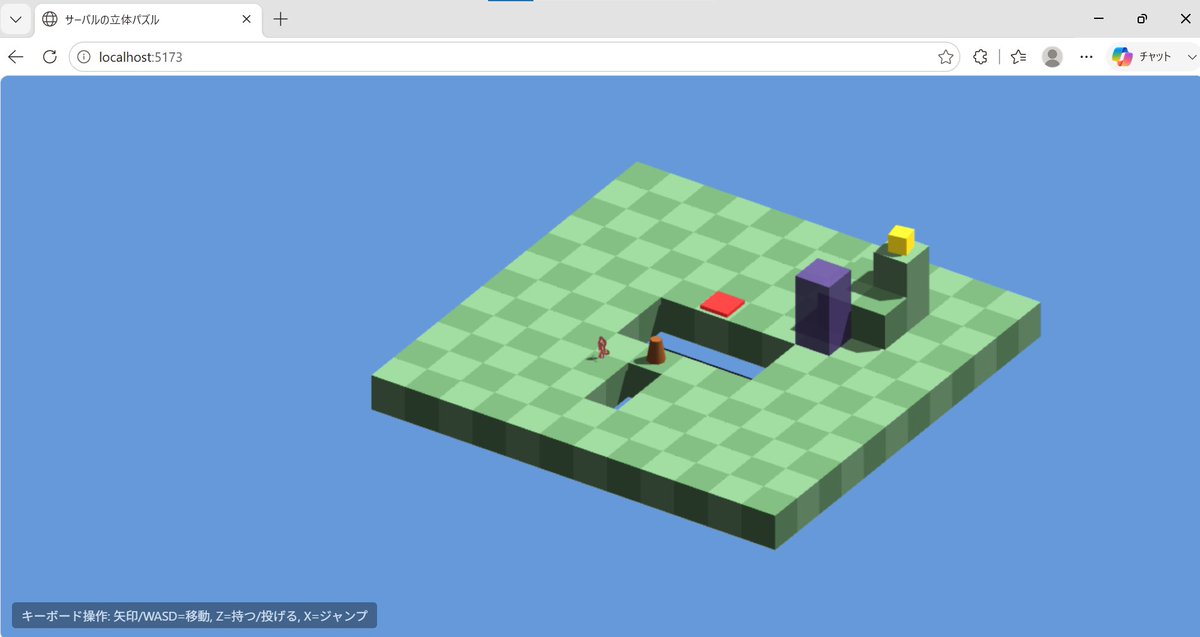Click the browser back arrow
1200x637 pixels.
click(x=16, y=57)
